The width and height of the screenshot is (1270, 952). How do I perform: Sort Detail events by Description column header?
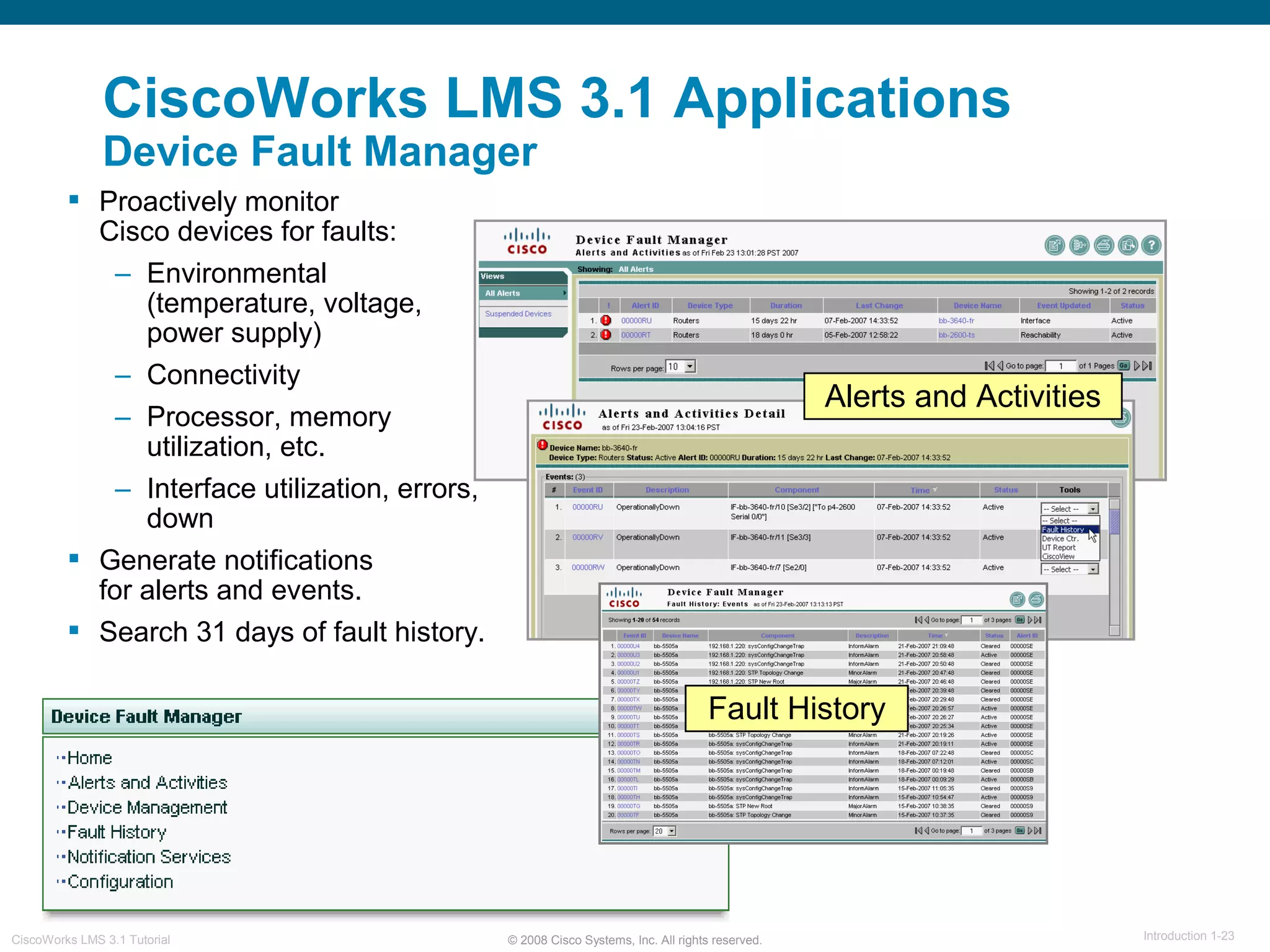coord(667,490)
